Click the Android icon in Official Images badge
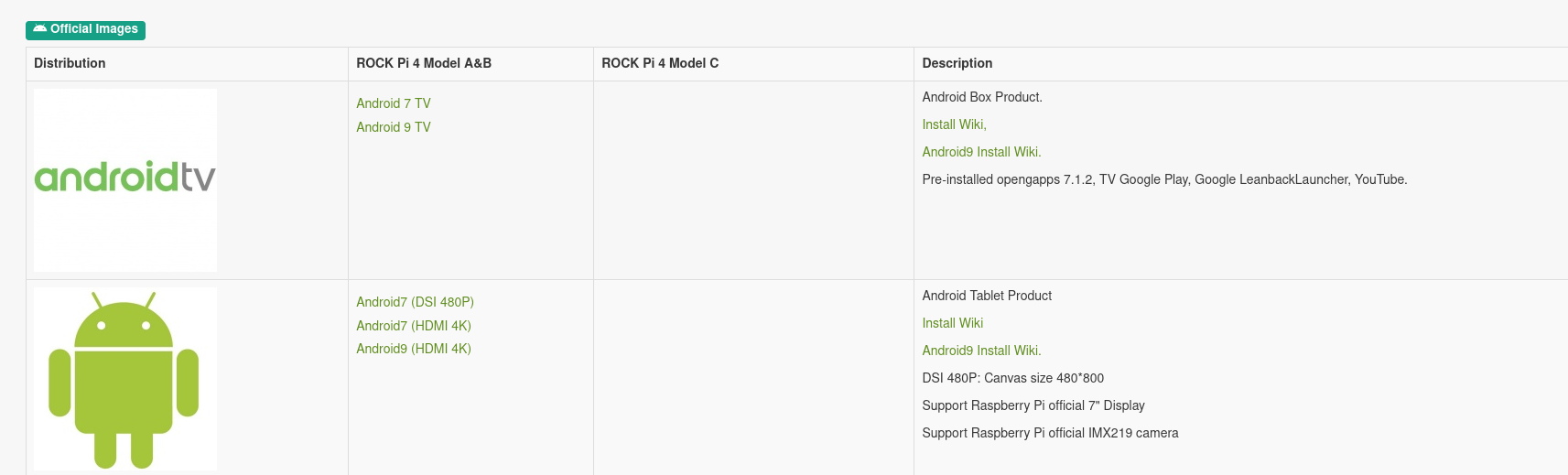Image resolution: width=1568 pixels, height=475 pixels. click(x=39, y=29)
